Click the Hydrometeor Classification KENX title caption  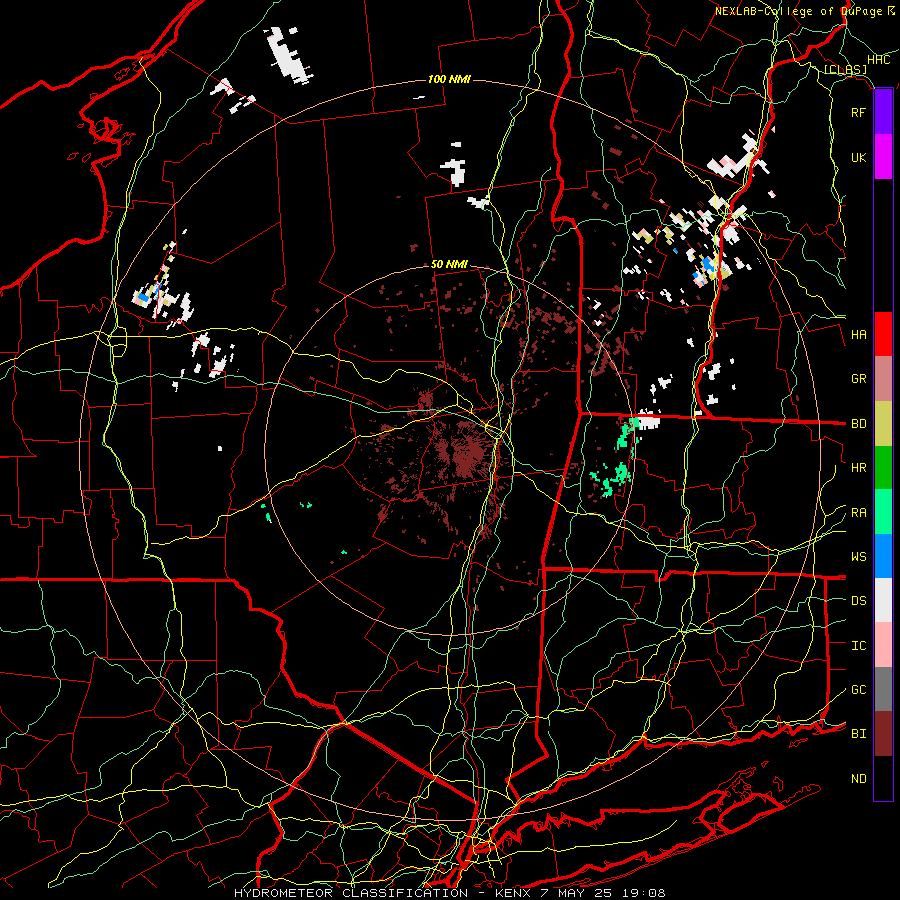(449, 893)
